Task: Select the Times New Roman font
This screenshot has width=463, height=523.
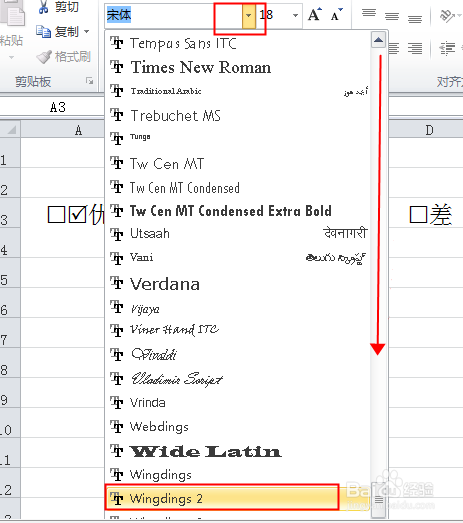Action: [238, 67]
